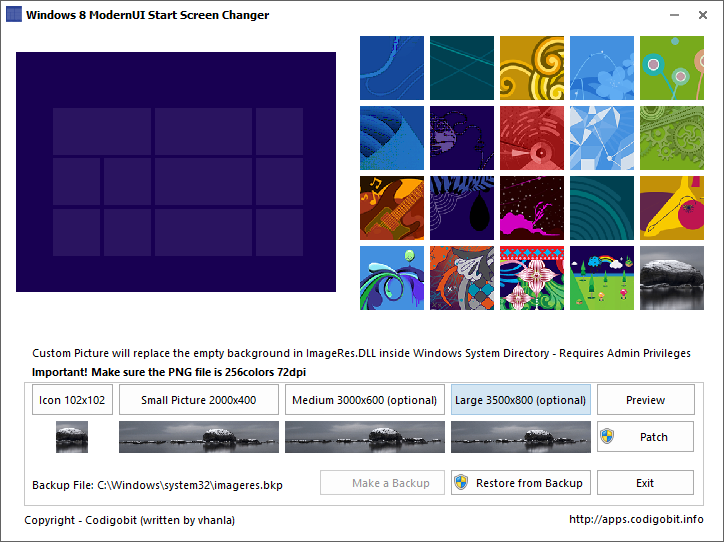The width and height of the screenshot is (724, 542).
Task: Select the green gears pattern thumbnail
Action: (x=672, y=138)
